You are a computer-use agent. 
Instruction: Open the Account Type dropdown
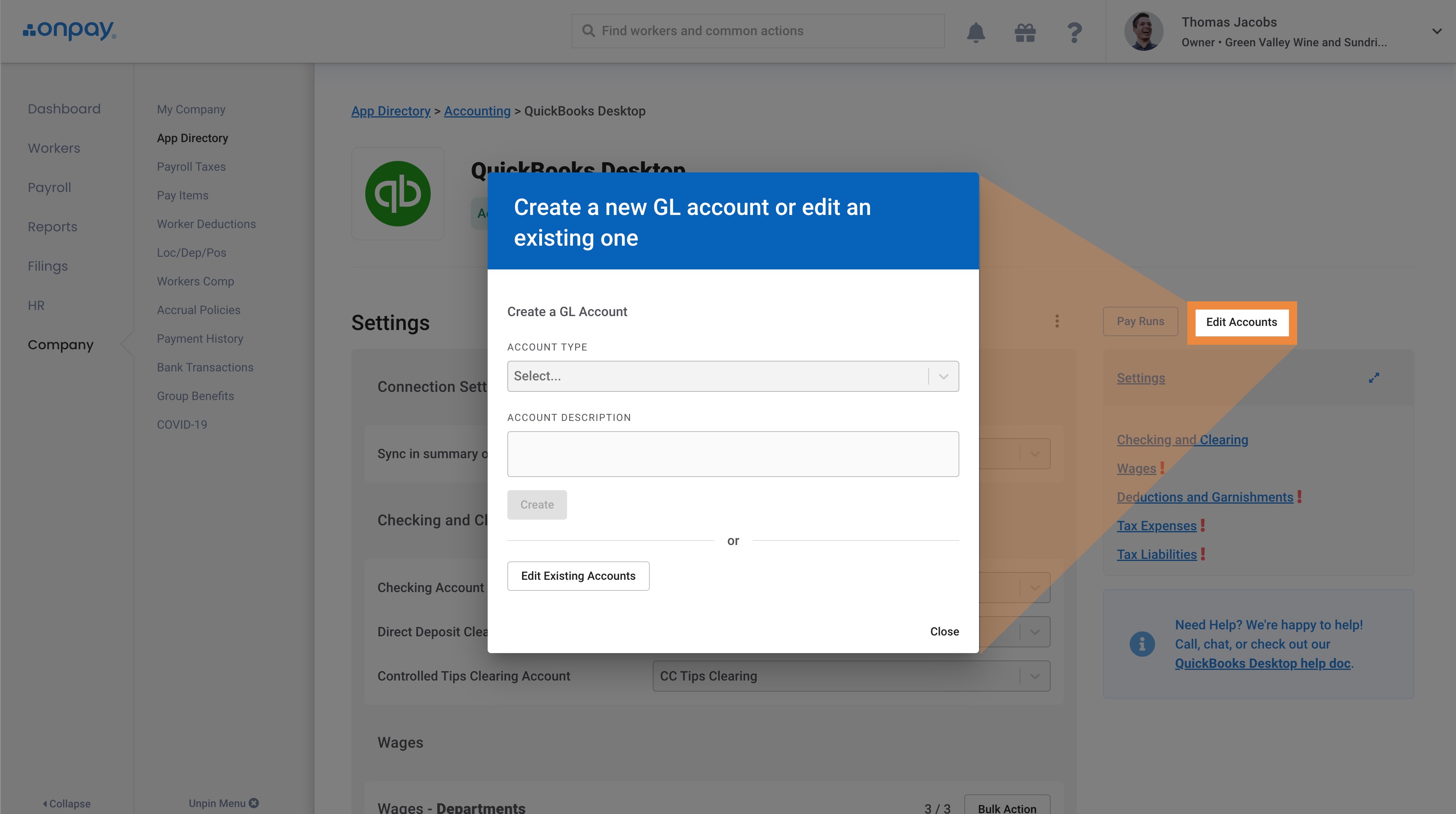pyautogui.click(x=733, y=376)
